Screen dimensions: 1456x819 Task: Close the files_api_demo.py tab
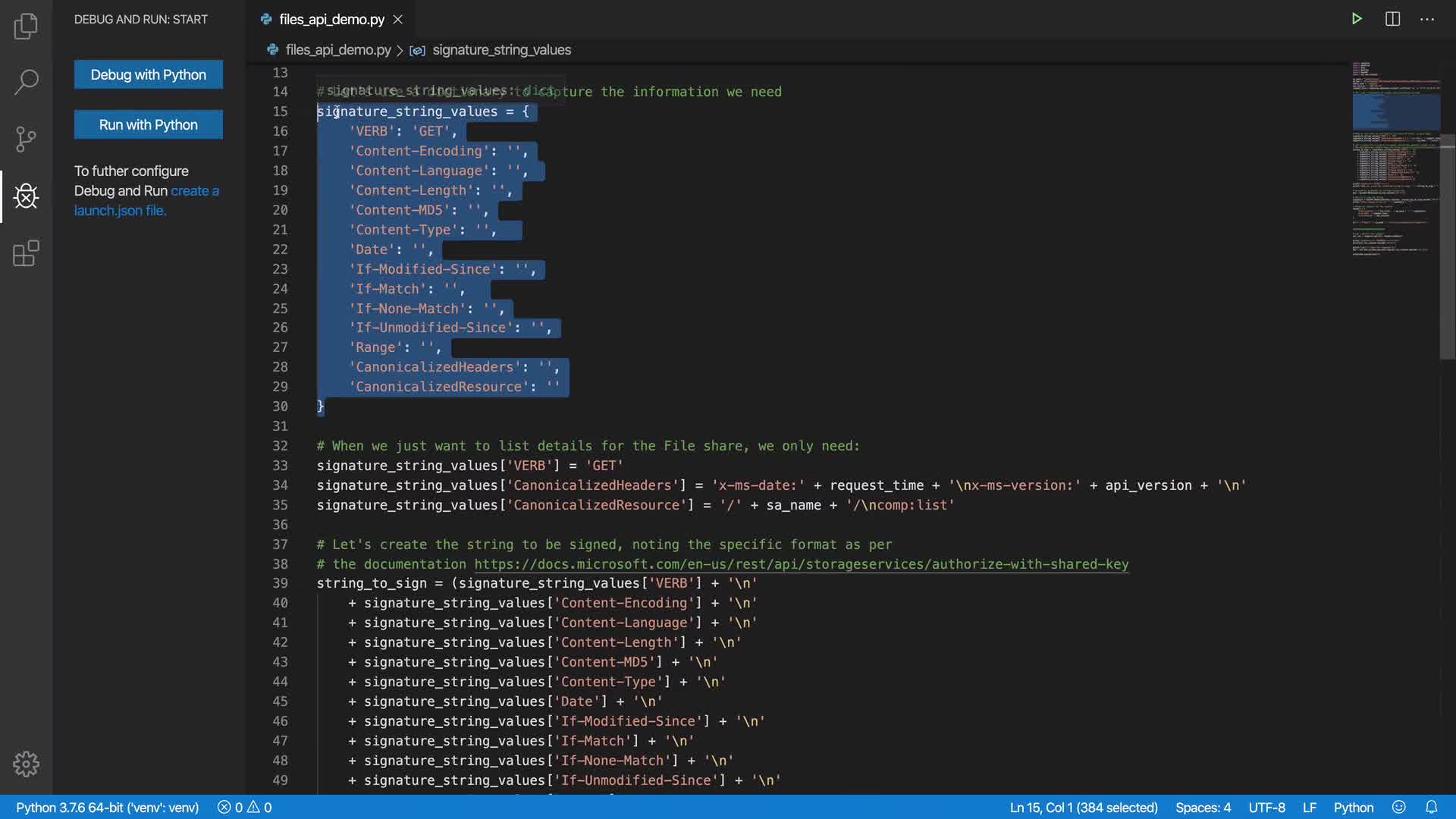pyautogui.click(x=398, y=20)
